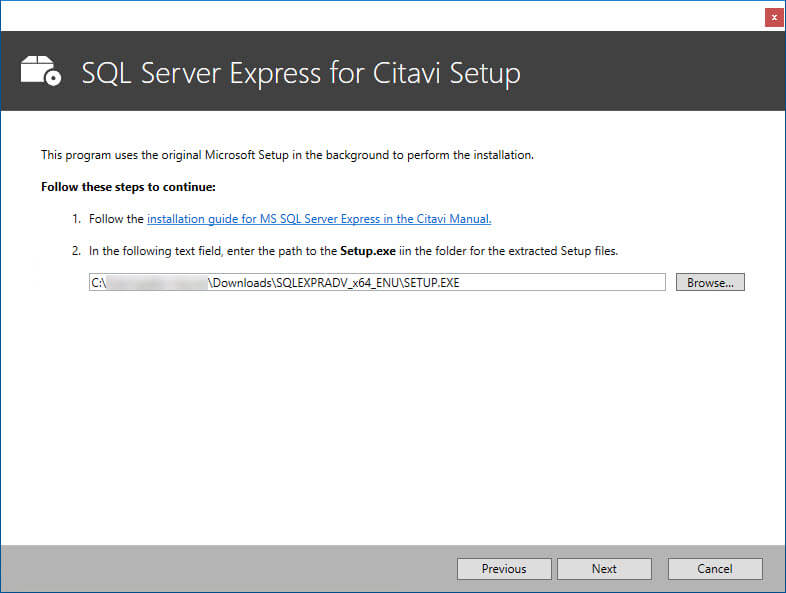Click the step number 1 list marker
This screenshot has width=786, height=593.
coord(76,219)
